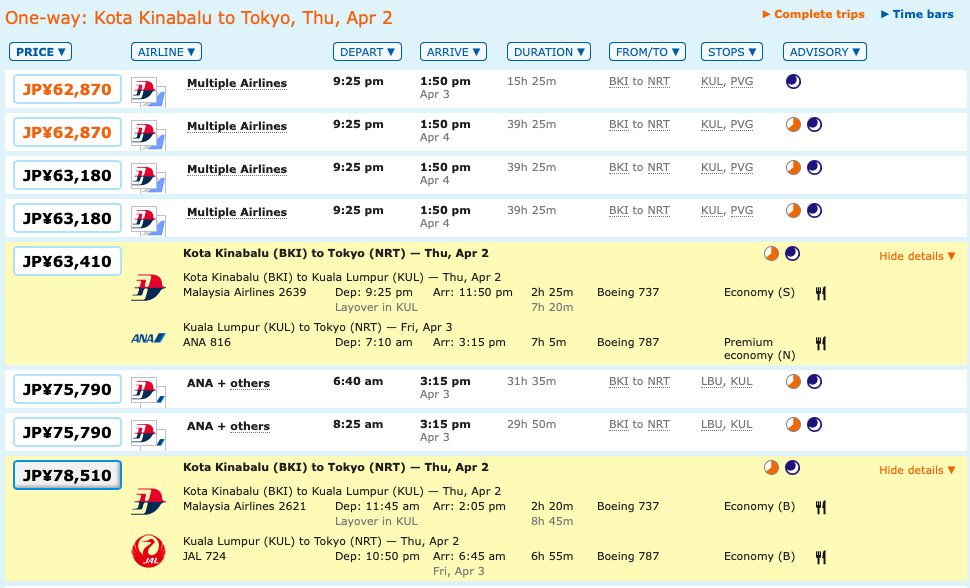The width and height of the screenshot is (970, 588).
Task: Click Malaysia Airlines logo beside flight 2621
Action: pyautogui.click(x=148, y=502)
